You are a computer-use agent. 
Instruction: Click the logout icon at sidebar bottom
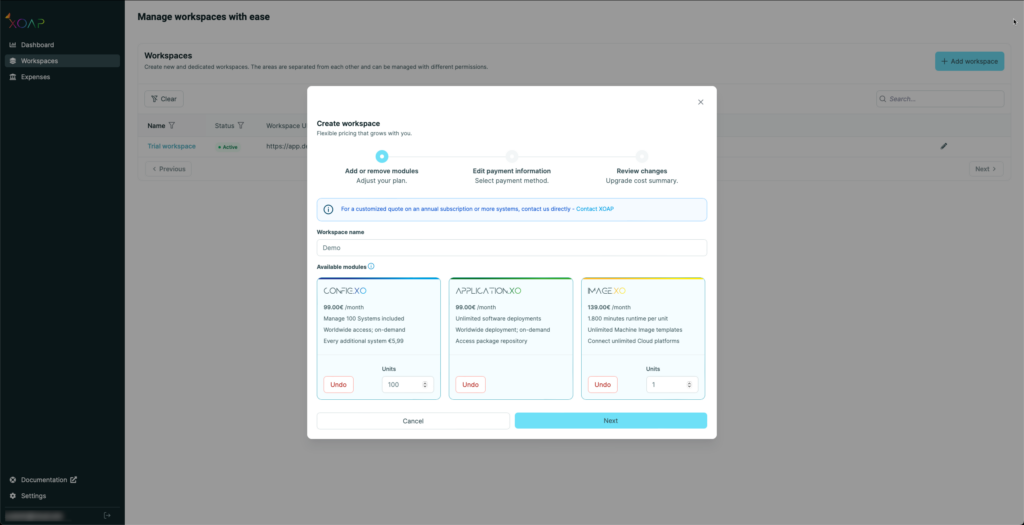click(108, 516)
